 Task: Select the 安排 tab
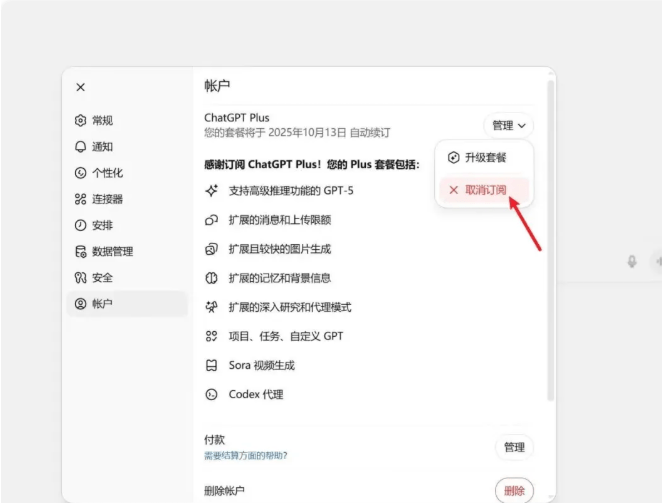coord(127,225)
